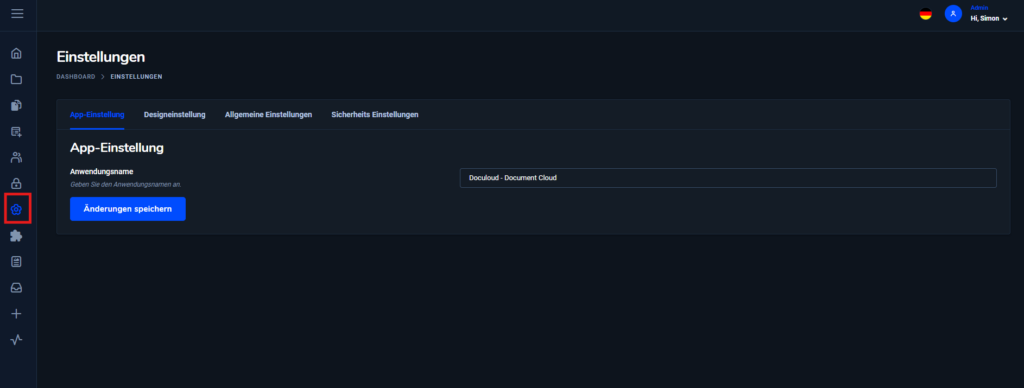Image resolution: width=1024 pixels, height=388 pixels.
Task: Switch to the Sicherheits Einstellungen tab
Action: 375,114
